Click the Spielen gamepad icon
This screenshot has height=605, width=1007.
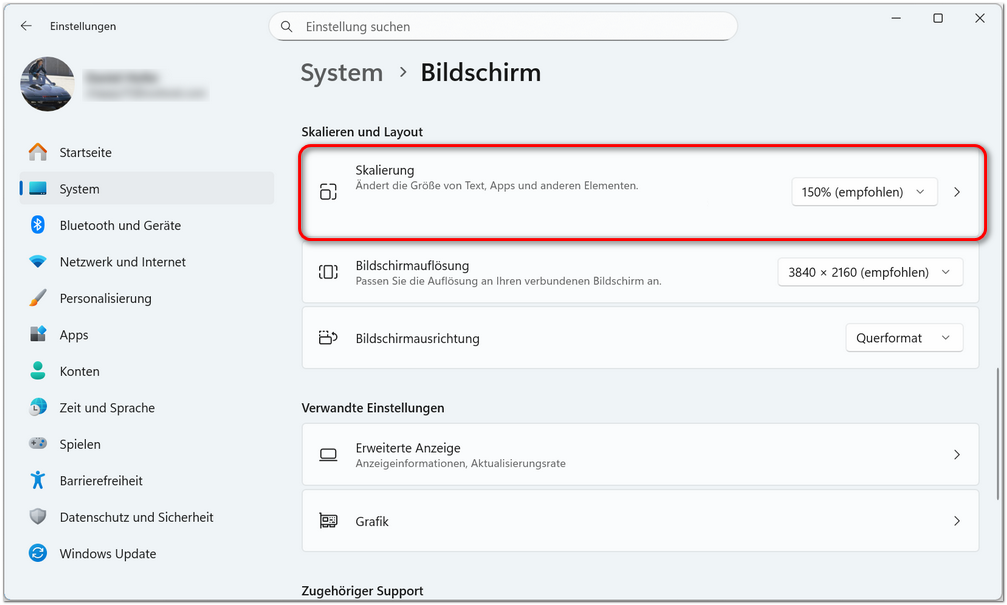(38, 444)
